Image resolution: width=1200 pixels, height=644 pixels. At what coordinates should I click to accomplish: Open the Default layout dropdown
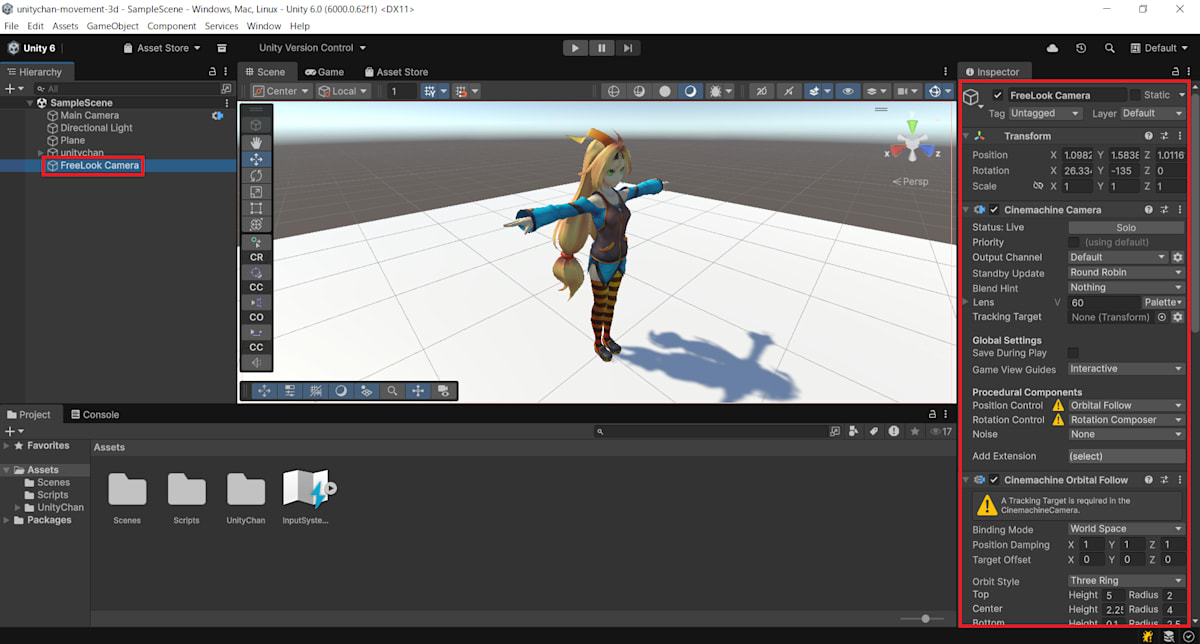coord(1160,48)
